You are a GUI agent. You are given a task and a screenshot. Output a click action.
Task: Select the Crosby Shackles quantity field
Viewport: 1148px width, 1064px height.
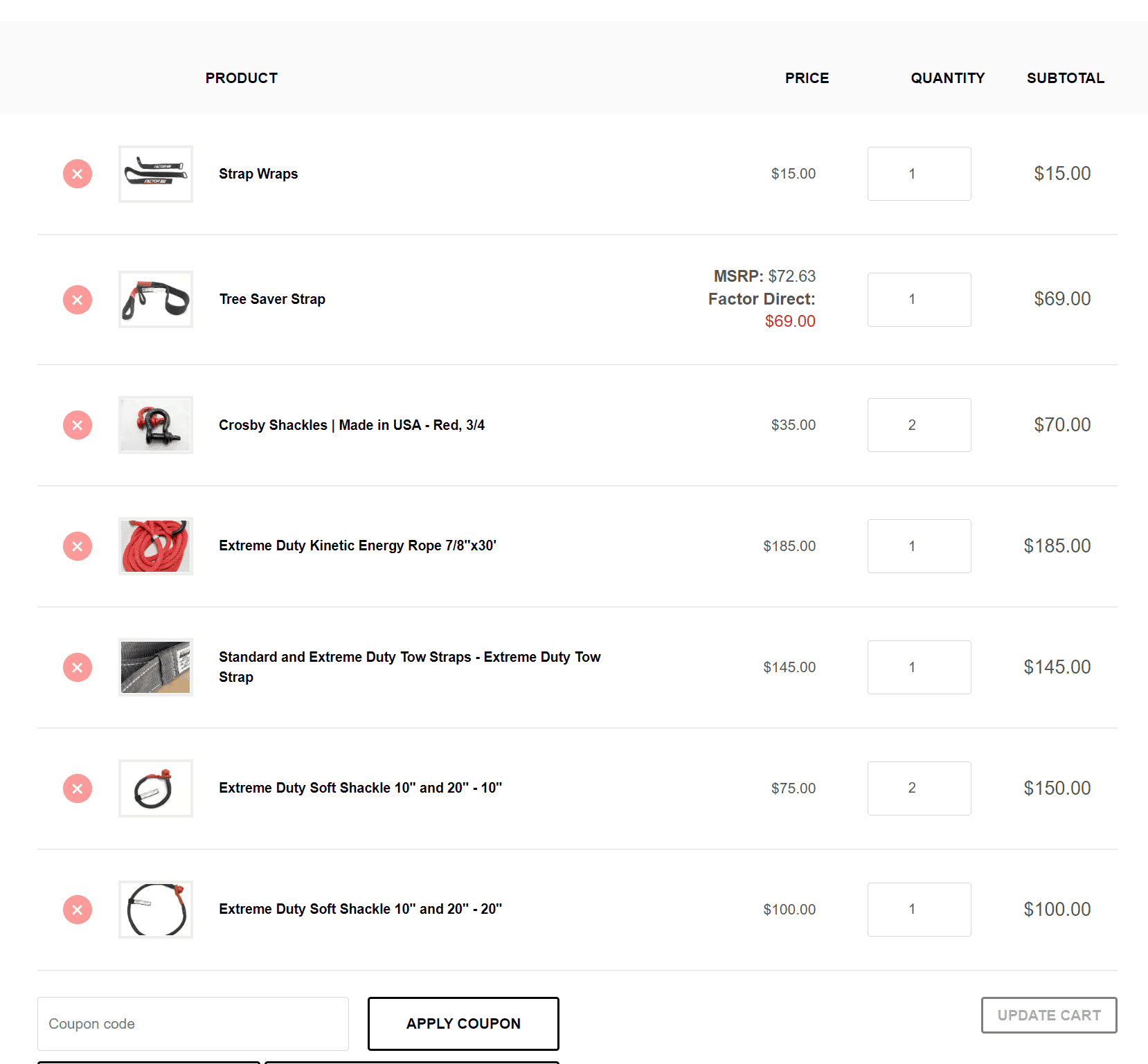(920, 425)
